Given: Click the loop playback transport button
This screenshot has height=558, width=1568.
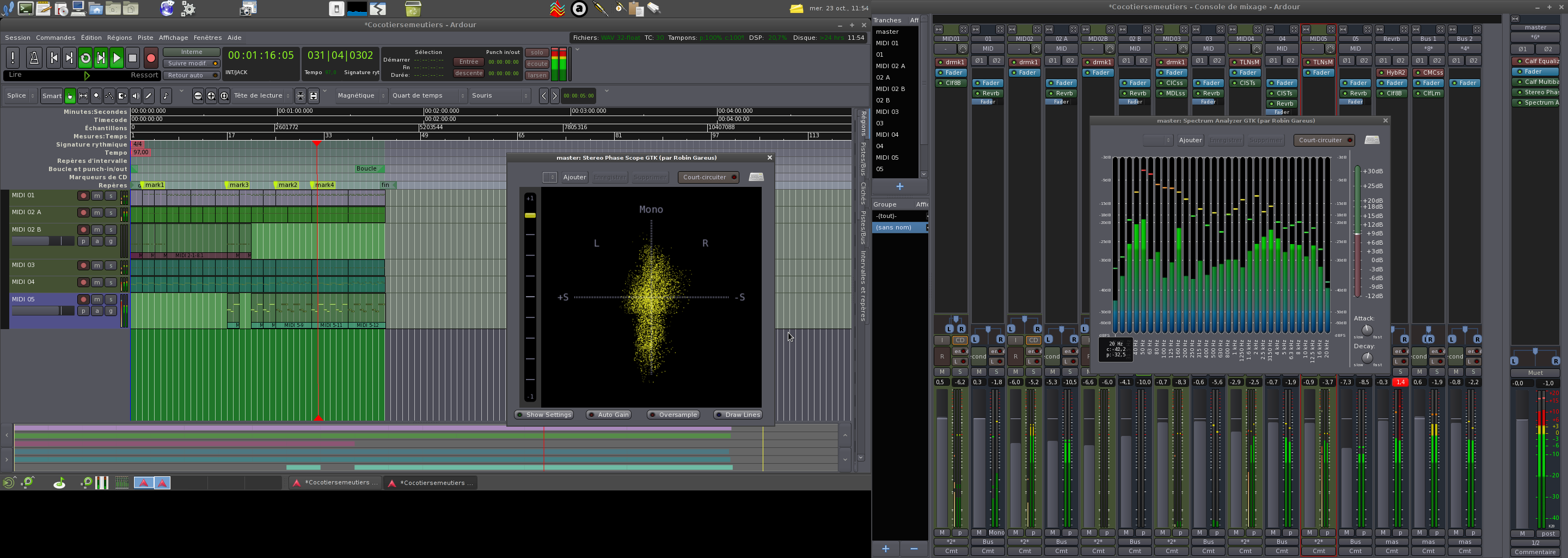Looking at the screenshot, I should [x=85, y=58].
